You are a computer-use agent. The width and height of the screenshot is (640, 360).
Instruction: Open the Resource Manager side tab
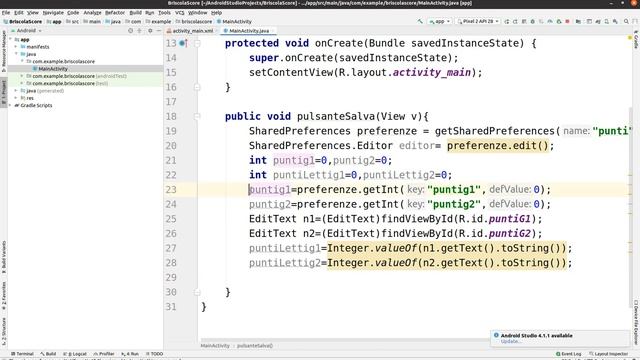click(x=4, y=51)
